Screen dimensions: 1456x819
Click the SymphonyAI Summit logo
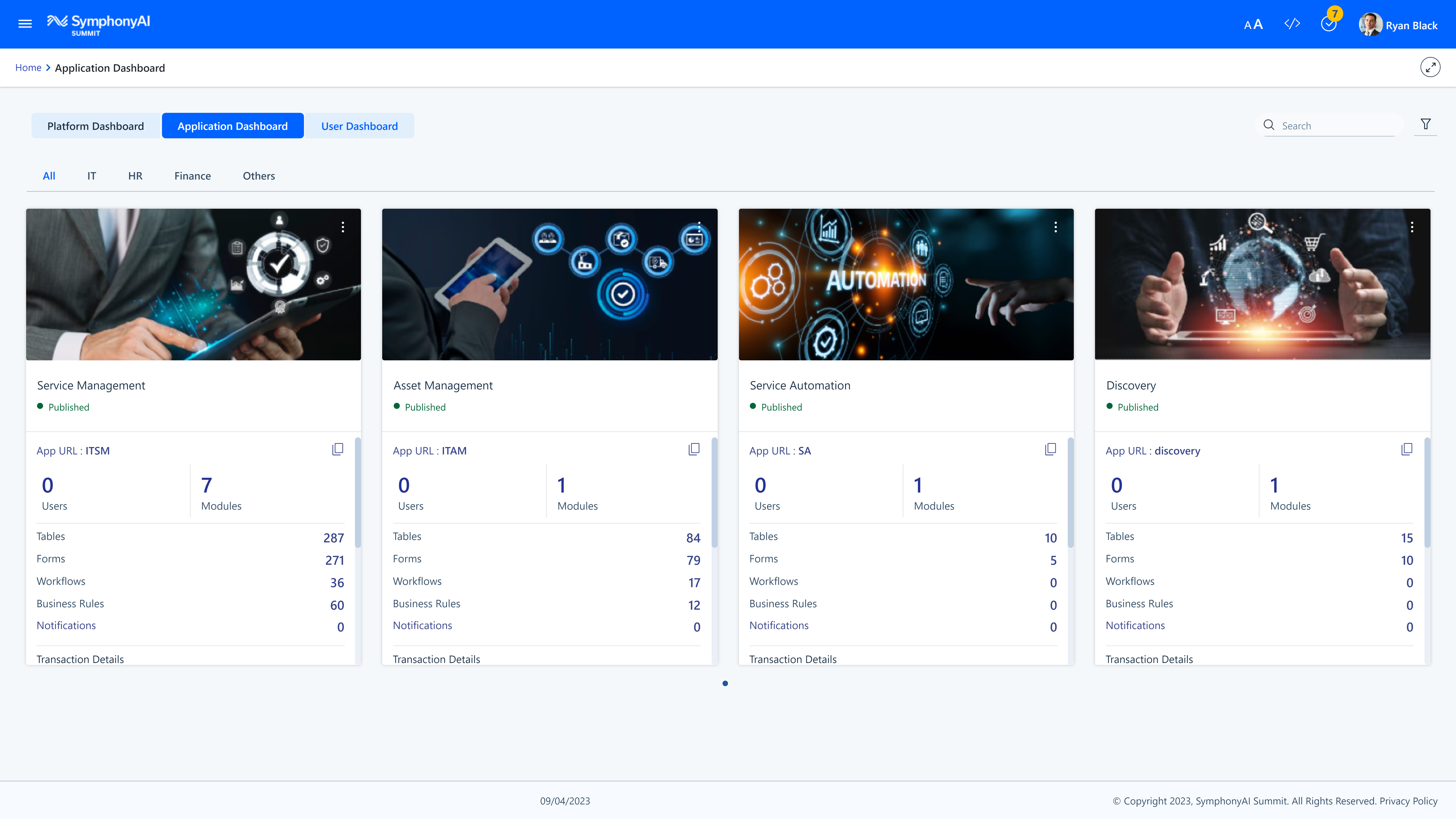click(98, 25)
